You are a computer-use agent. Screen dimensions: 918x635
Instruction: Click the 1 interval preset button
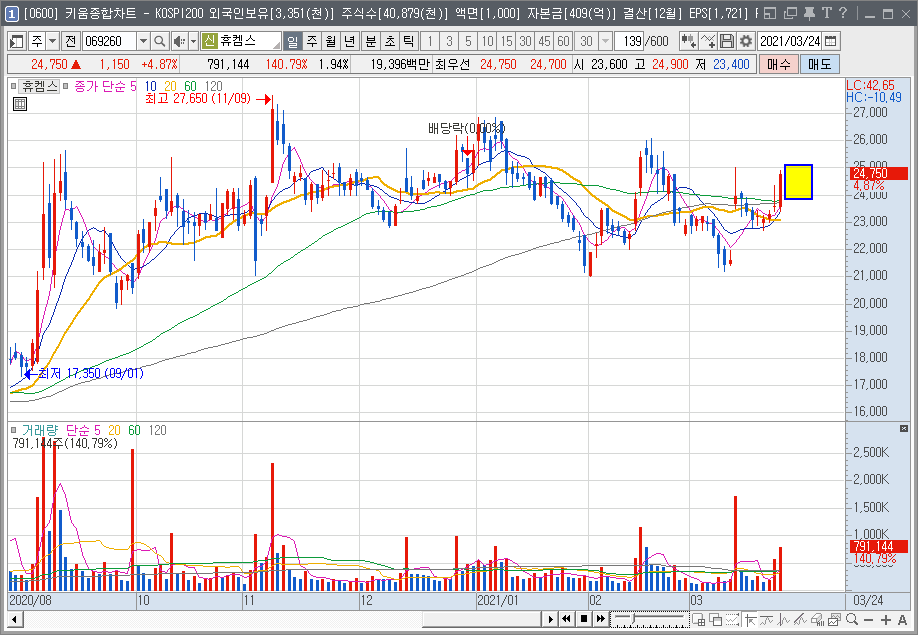tap(430, 41)
